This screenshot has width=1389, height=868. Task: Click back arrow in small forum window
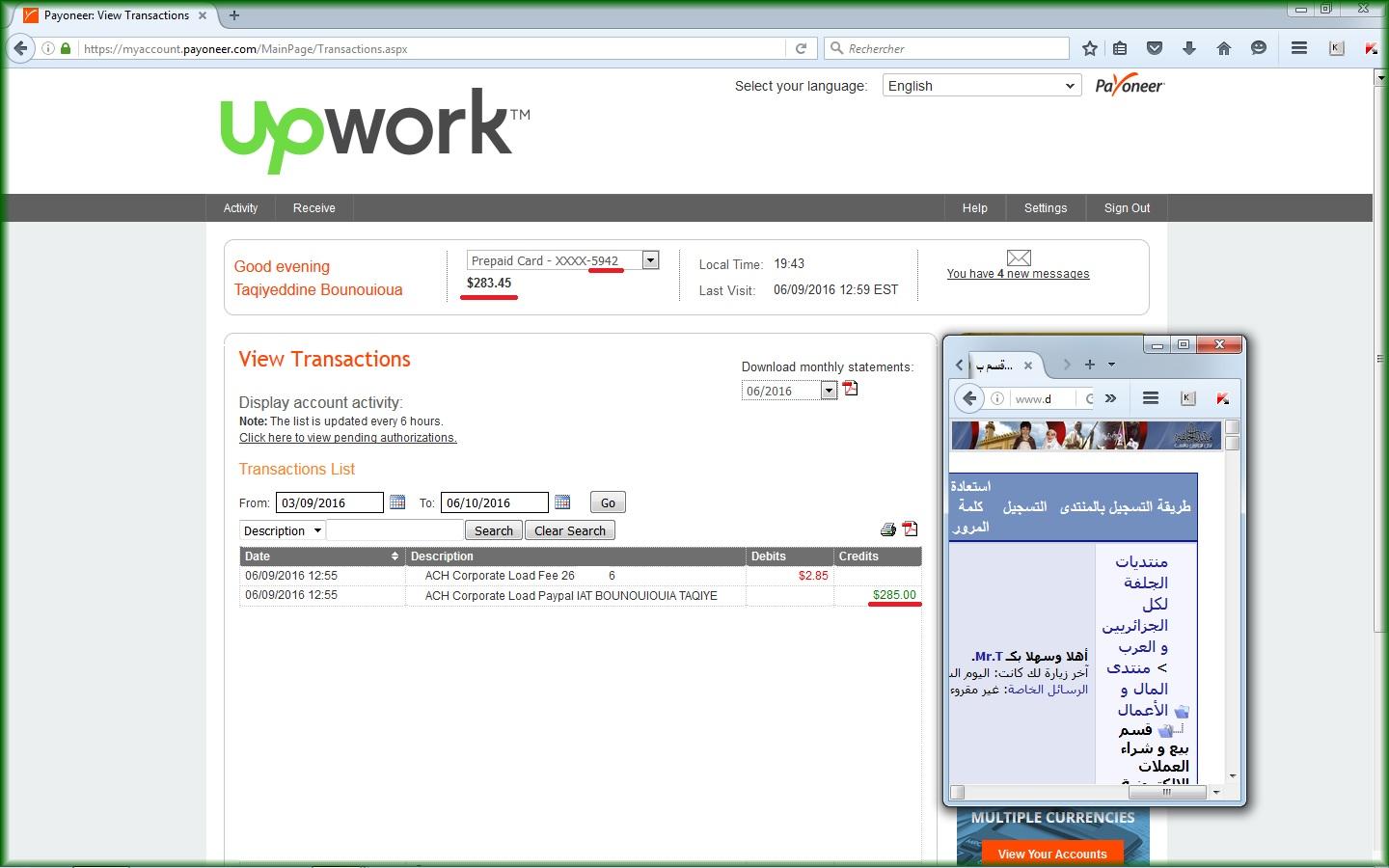coord(969,398)
